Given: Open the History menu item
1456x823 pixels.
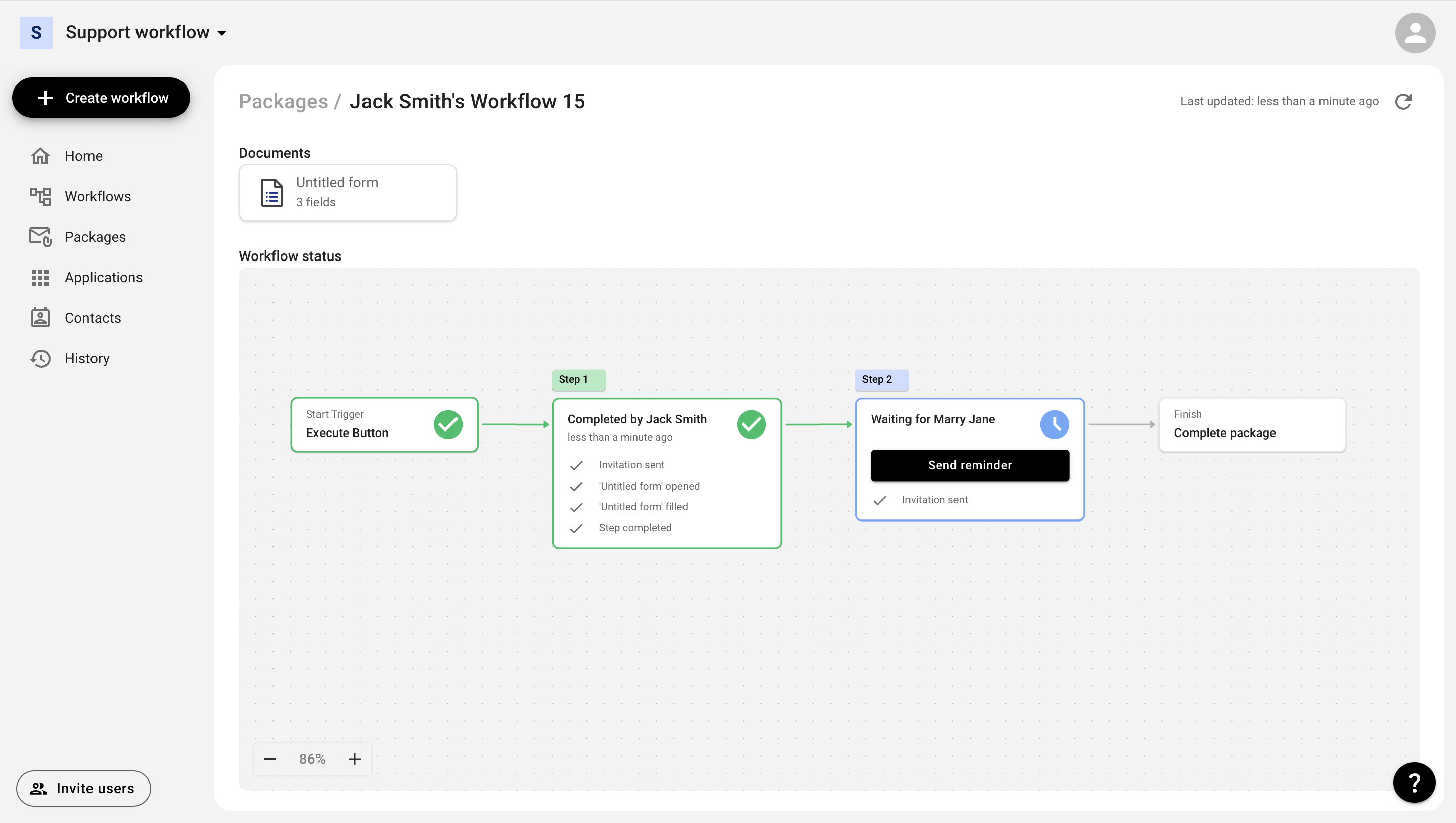Looking at the screenshot, I should coord(87,359).
